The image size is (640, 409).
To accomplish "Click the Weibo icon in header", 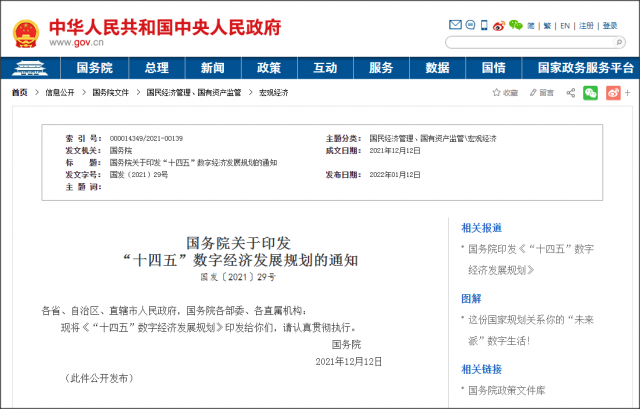I will pos(499,26).
